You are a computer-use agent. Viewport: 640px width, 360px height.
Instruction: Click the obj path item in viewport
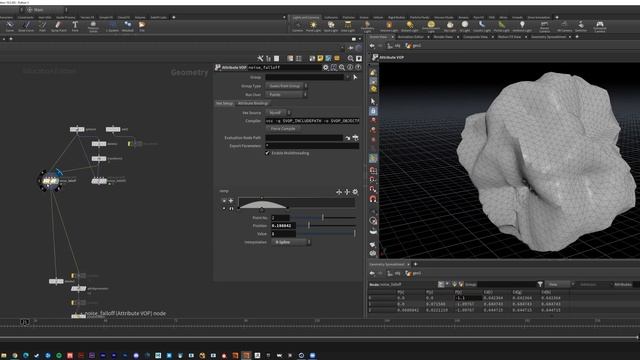pos(394,46)
